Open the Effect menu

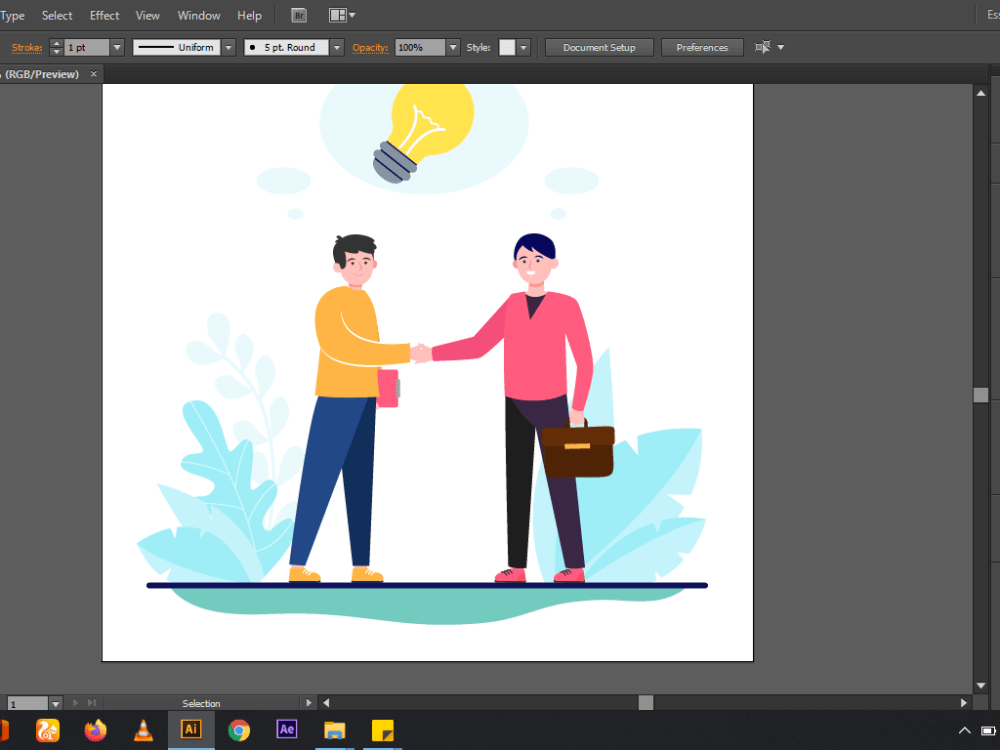pyautogui.click(x=104, y=15)
